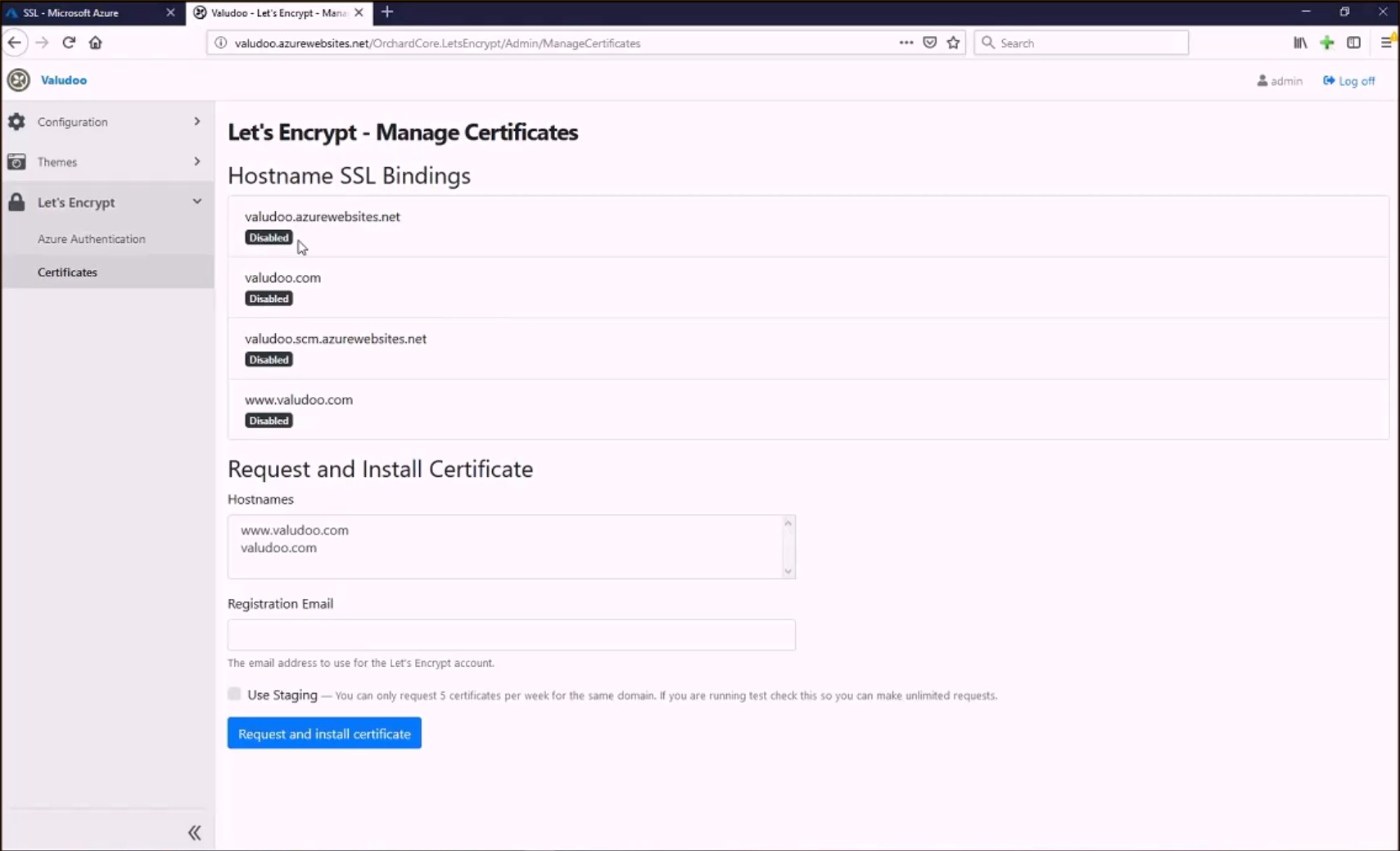This screenshot has width=1400, height=851.
Task: Open the browser home page icon
Action: (96, 43)
